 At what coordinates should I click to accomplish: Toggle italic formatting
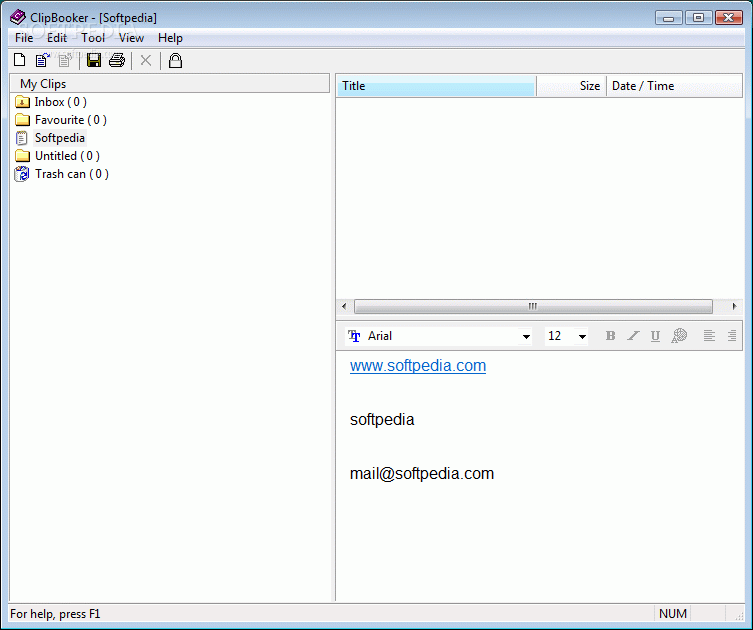pyautogui.click(x=633, y=336)
